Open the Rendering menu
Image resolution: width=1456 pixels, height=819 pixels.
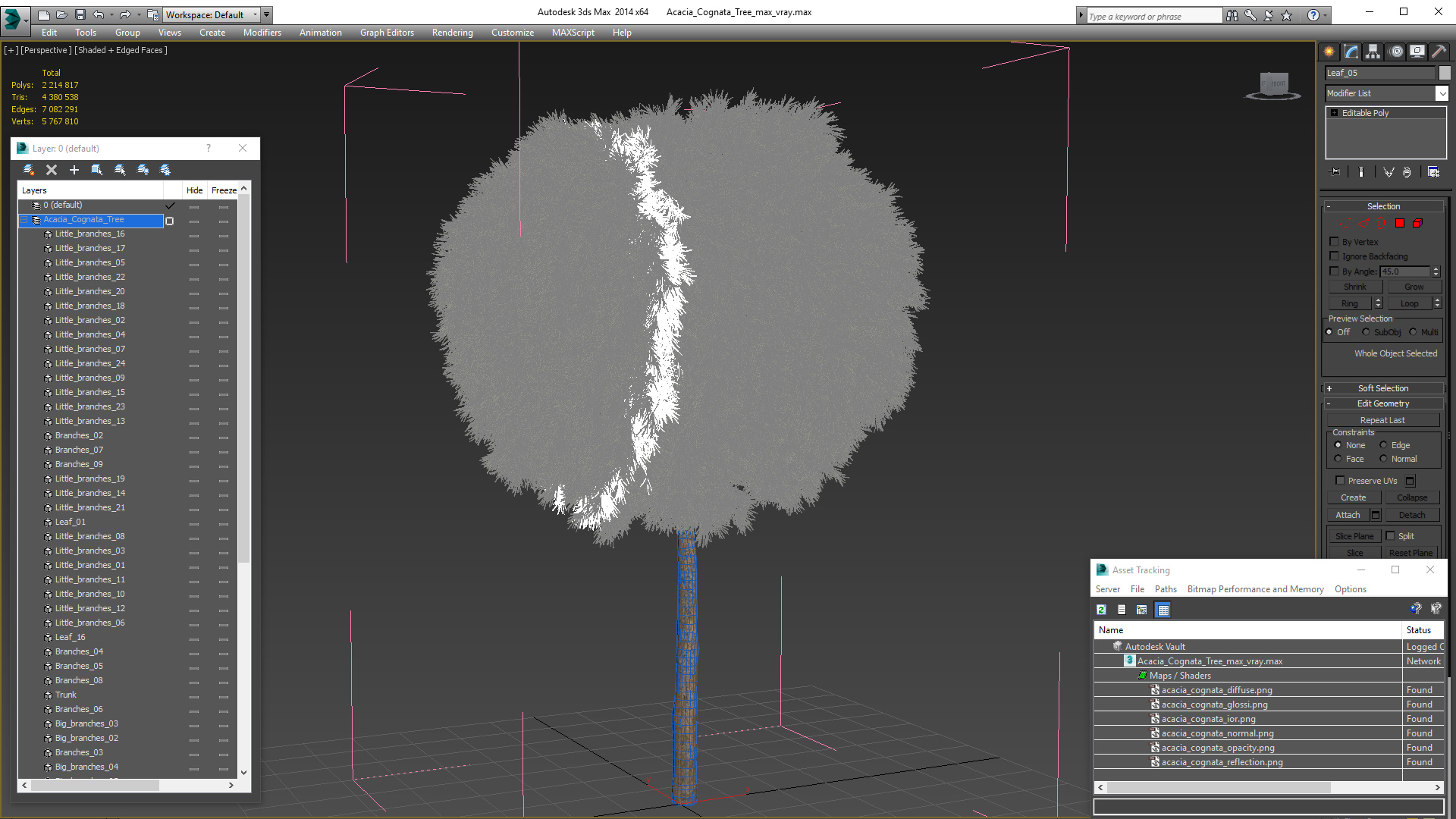tap(452, 33)
